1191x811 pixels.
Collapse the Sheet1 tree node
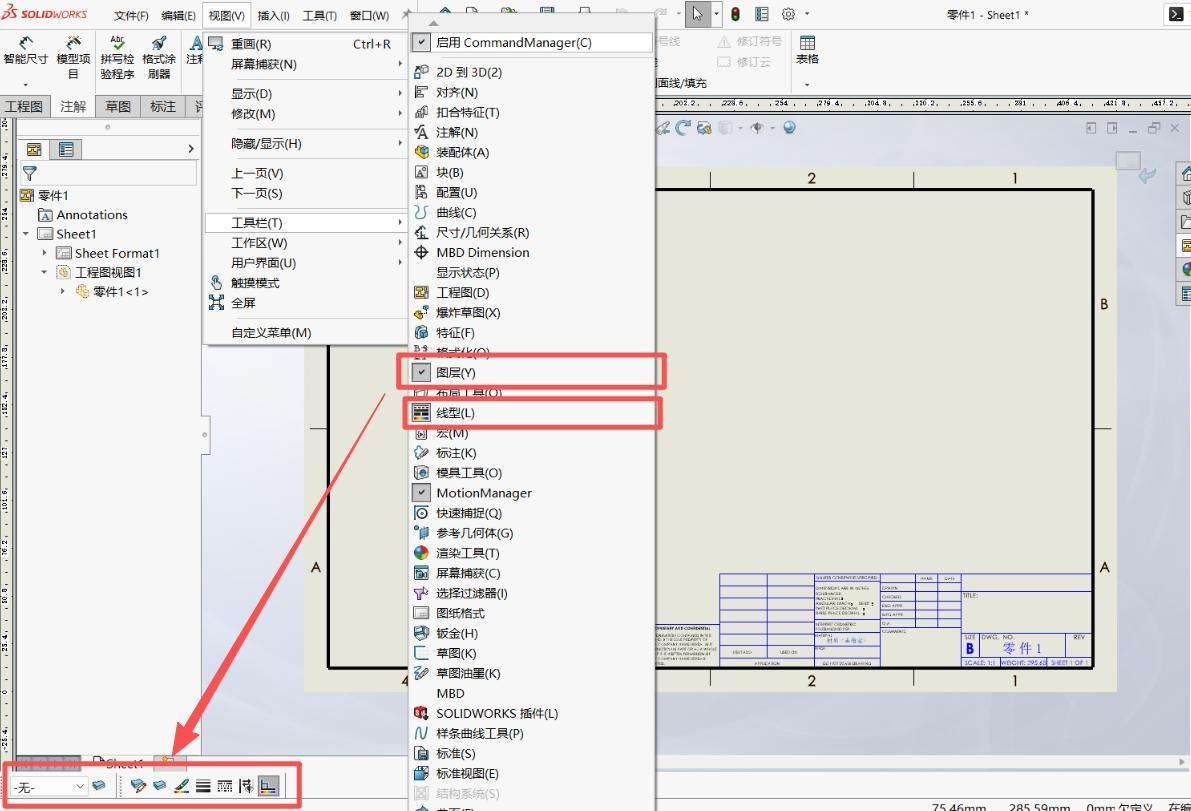[x=26, y=234]
